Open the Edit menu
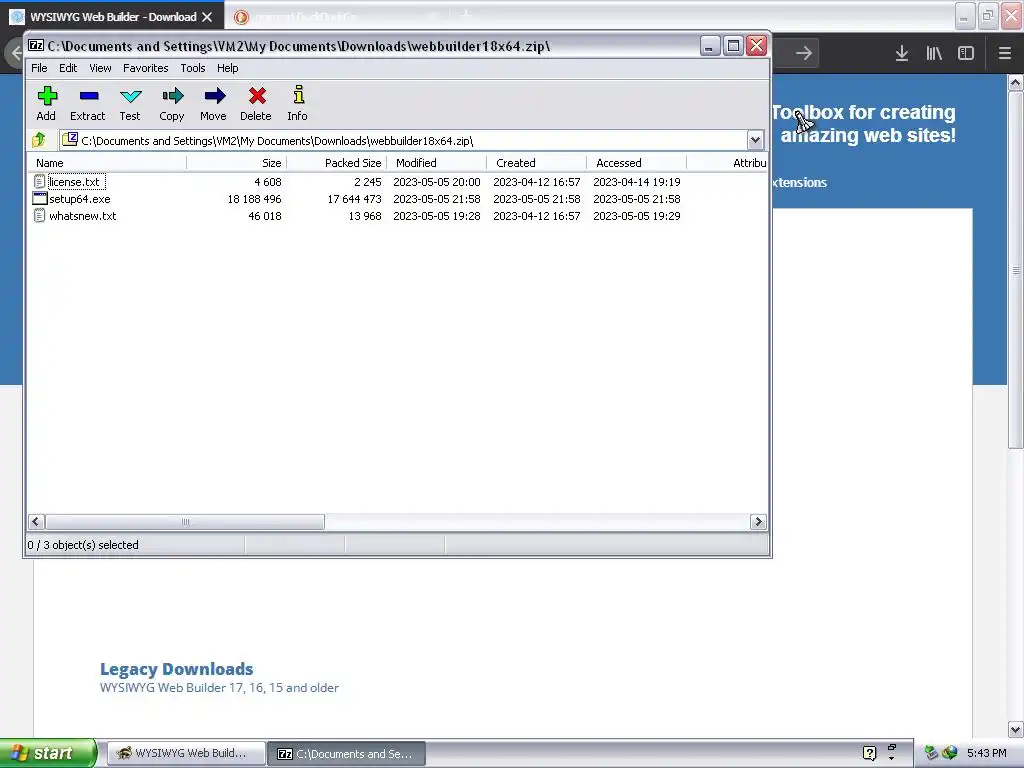Viewport: 1024px width, 768px height. coord(68,68)
